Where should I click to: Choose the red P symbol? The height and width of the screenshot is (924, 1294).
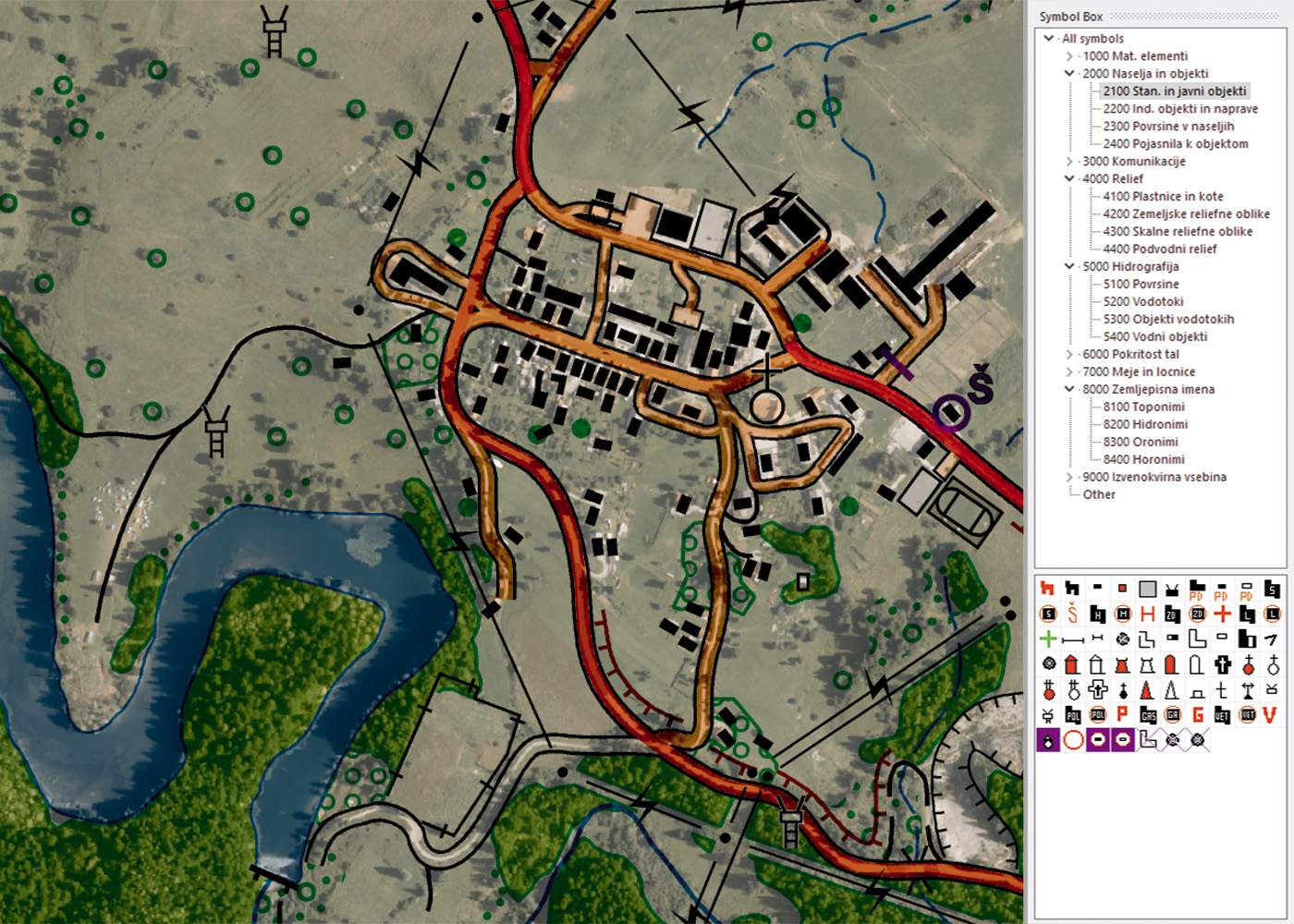coord(1122,714)
